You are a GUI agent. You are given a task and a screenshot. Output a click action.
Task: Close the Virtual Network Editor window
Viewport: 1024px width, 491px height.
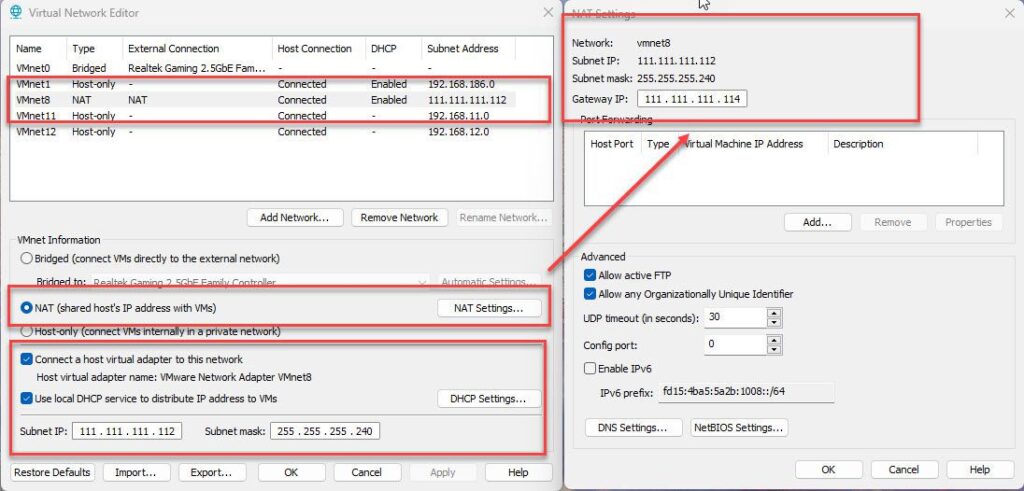point(548,12)
